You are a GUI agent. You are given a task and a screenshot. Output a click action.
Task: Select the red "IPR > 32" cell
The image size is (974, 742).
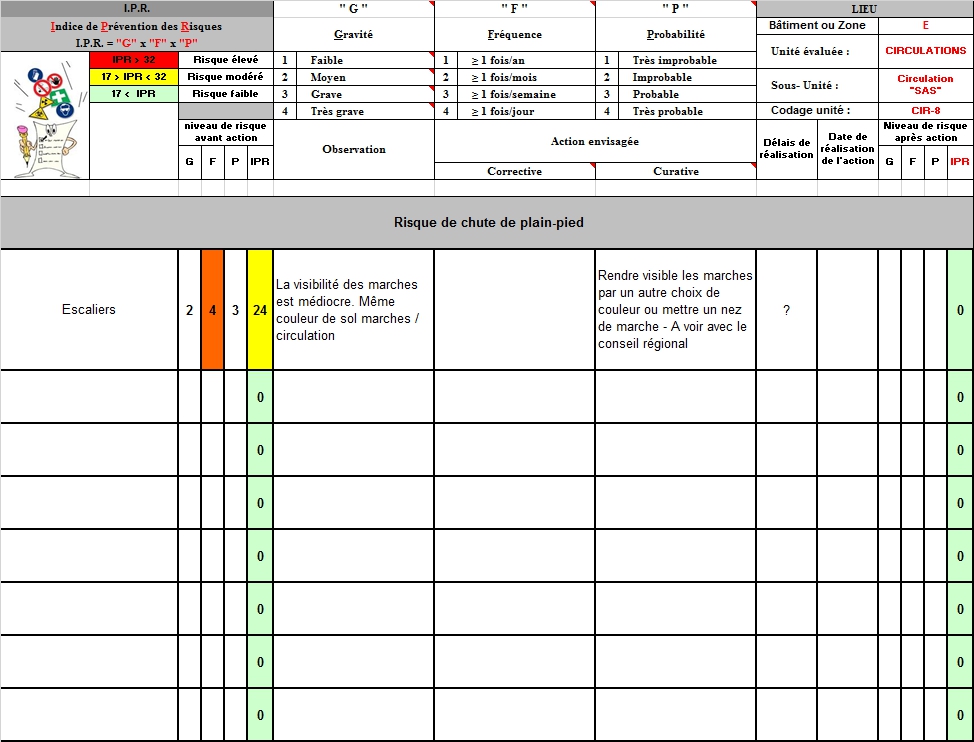pyautogui.click(x=134, y=60)
